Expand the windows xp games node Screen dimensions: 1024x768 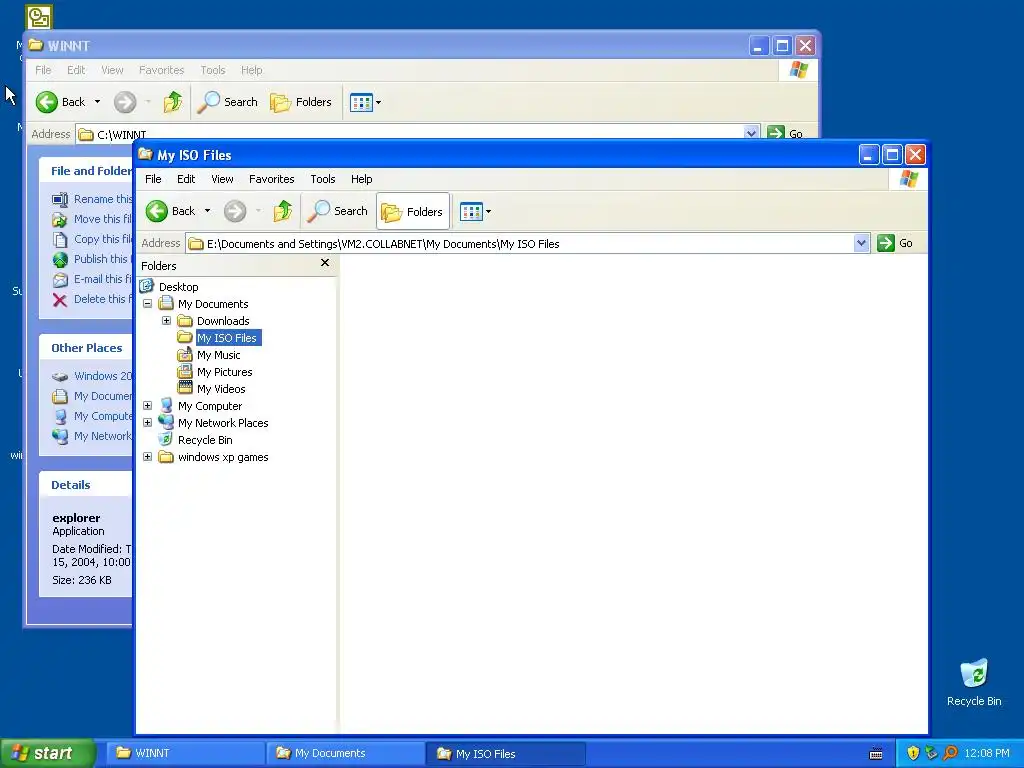148,456
